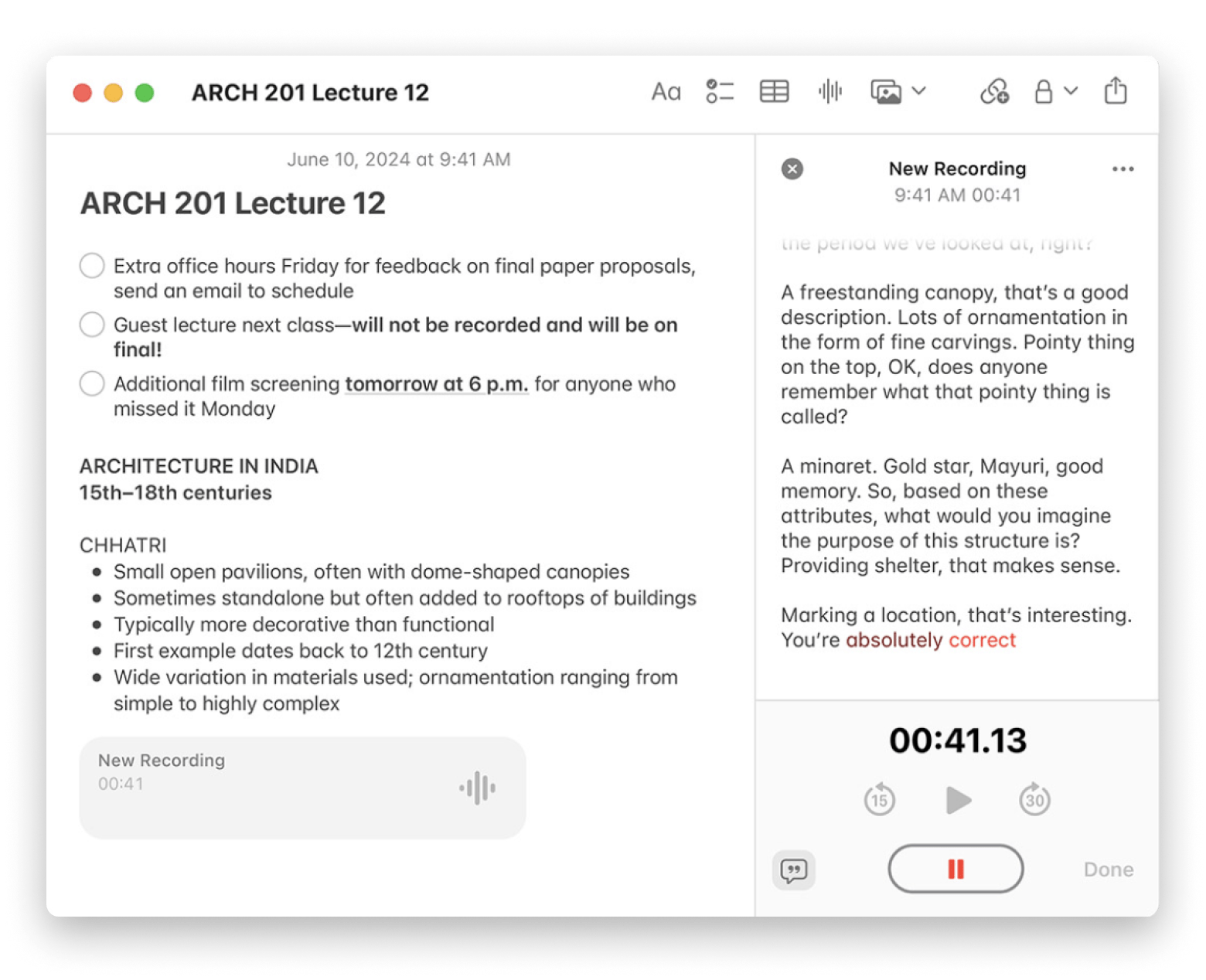The width and height of the screenshot is (1206, 980).
Task: Click the 'tomorrow at 6 p.m.' link
Action: (437, 384)
